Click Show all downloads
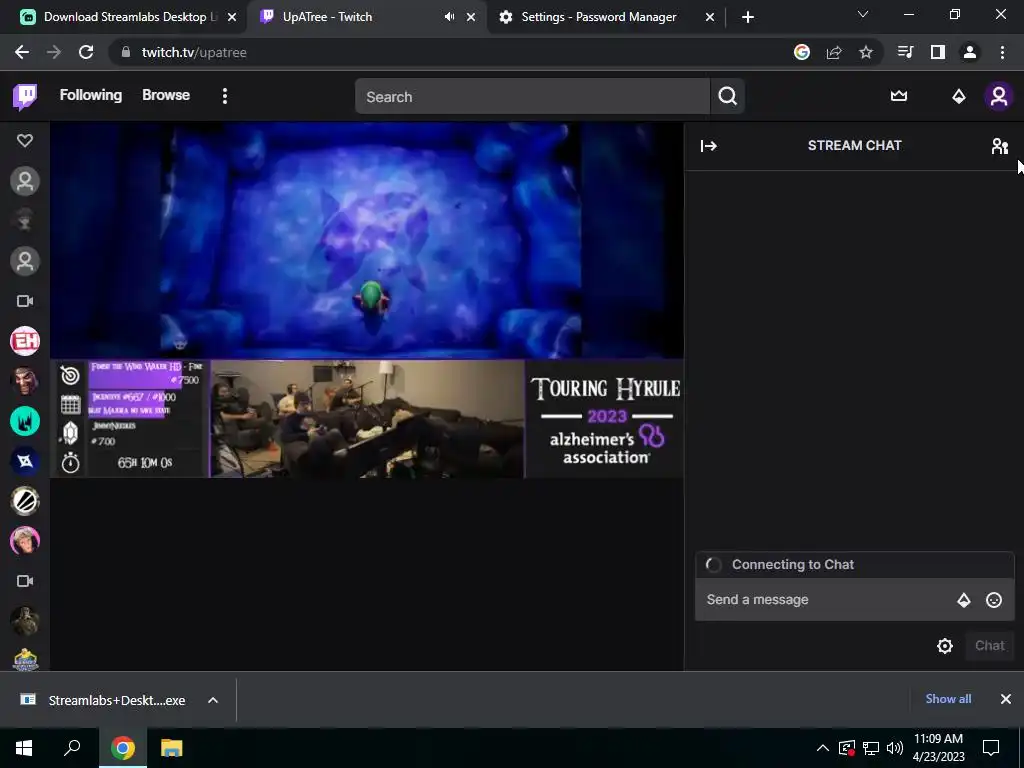1024x768 pixels. click(x=948, y=699)
